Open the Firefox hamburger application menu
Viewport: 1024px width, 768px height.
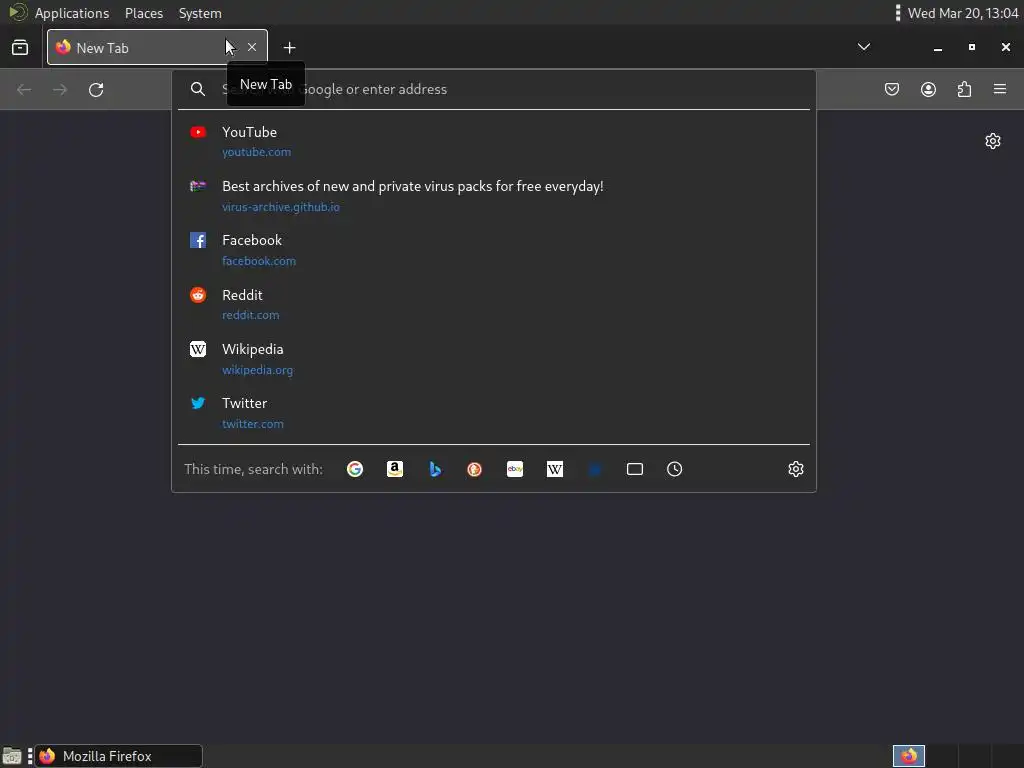[1000, 89]
